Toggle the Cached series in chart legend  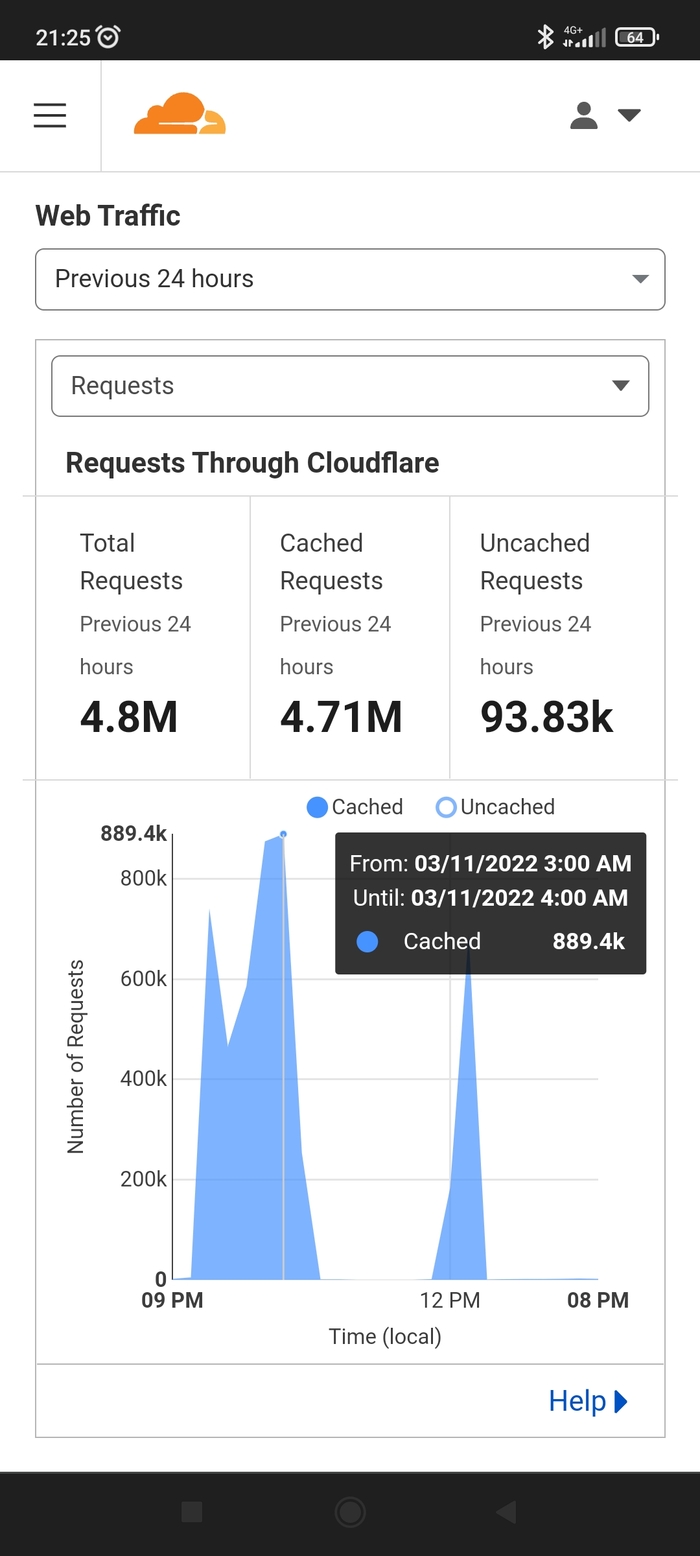(x=355, y=807)
